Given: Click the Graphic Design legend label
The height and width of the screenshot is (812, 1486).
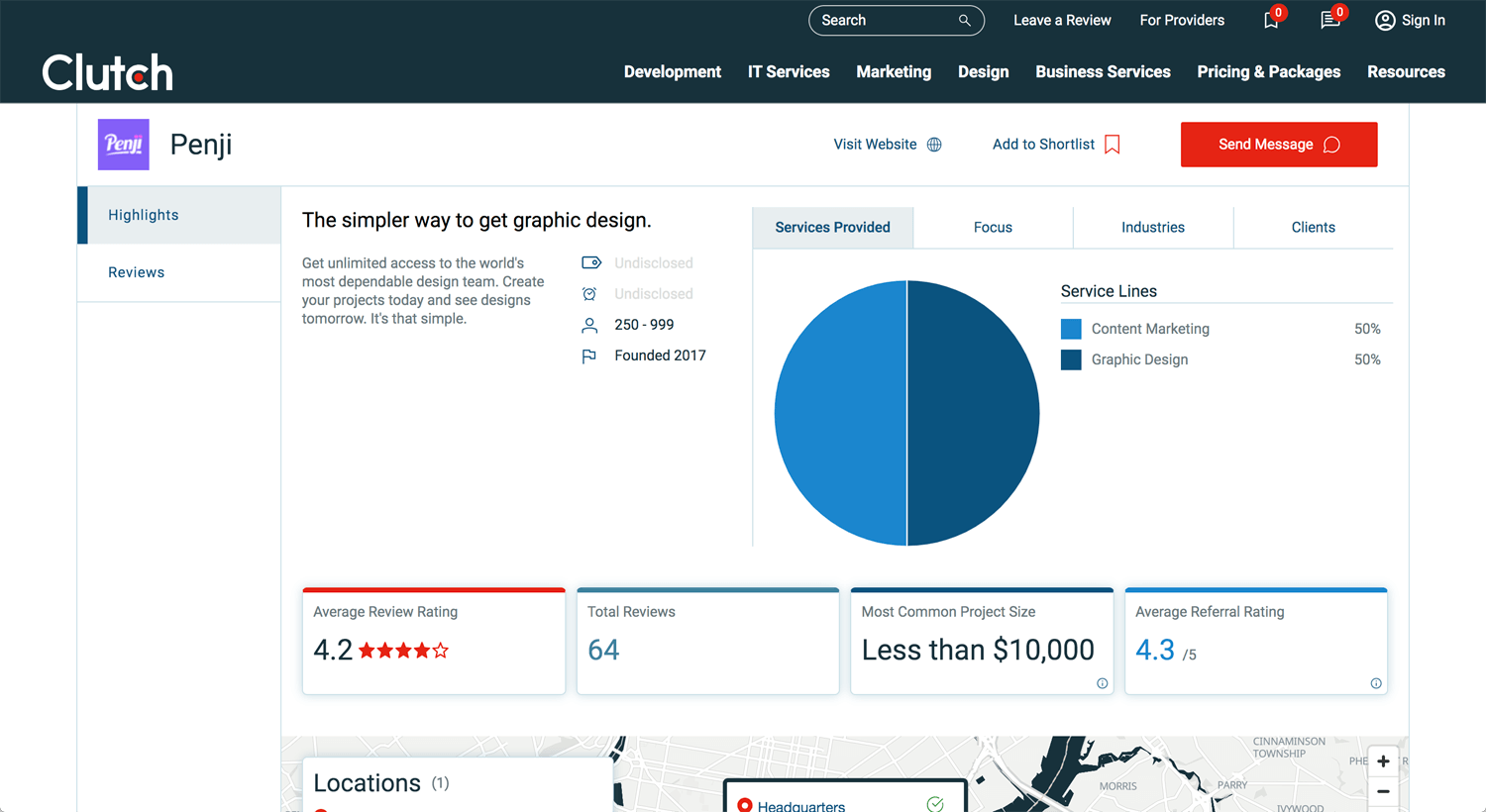Looking at the screenshot, I should pos(1139,359).
